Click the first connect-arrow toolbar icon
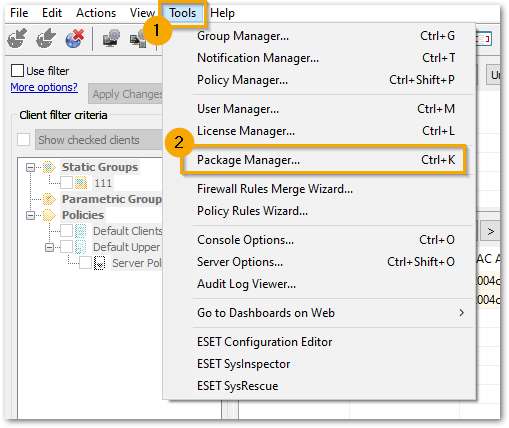The height and width of the screenshot is (428, 509). pos(17,38)
